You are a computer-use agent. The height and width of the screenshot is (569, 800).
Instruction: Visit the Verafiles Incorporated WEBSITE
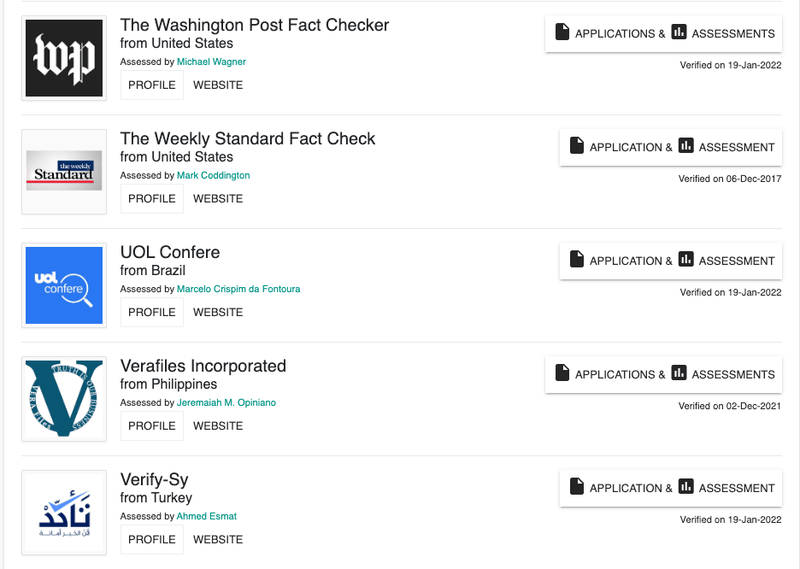[x=218, y=426]
